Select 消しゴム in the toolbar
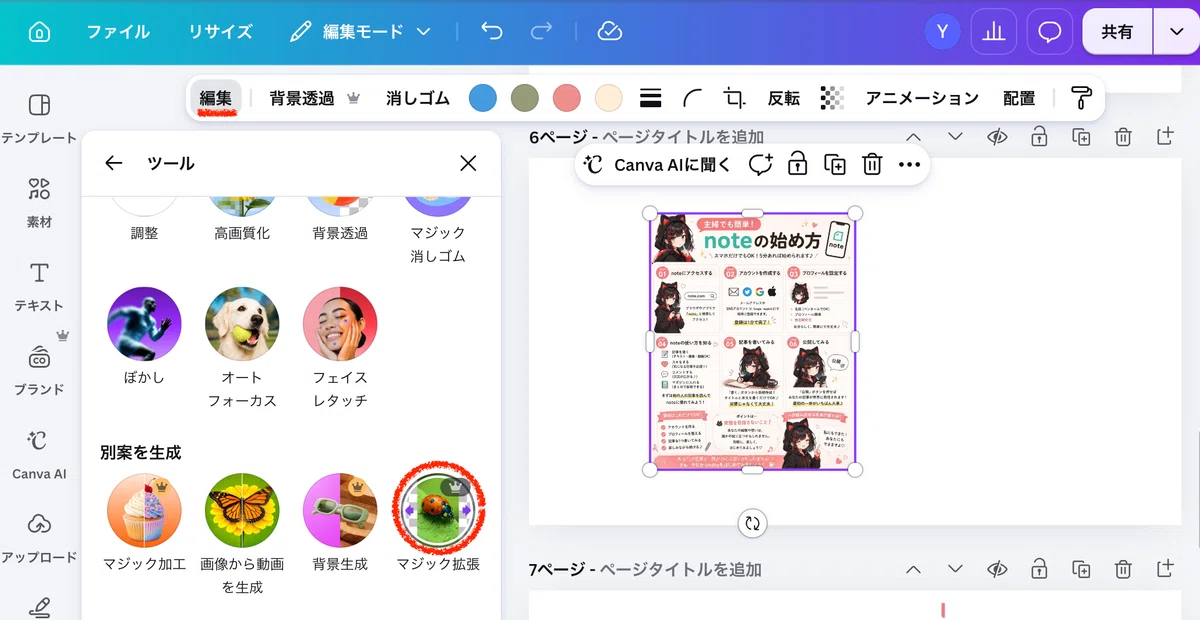This screenshot has width=1200, height=620. pos(418,98)
